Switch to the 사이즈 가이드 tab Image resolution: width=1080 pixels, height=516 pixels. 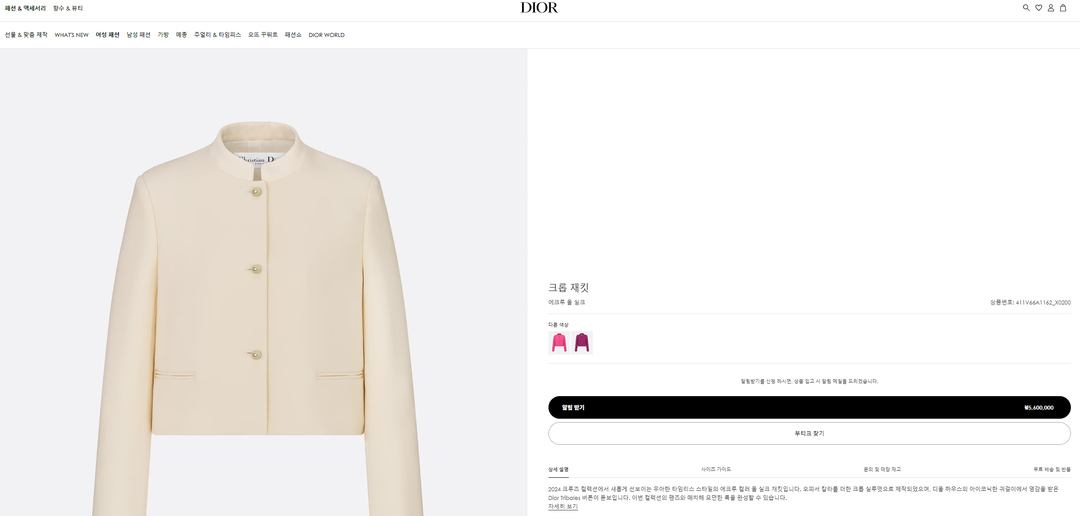[x=716, y=469]
